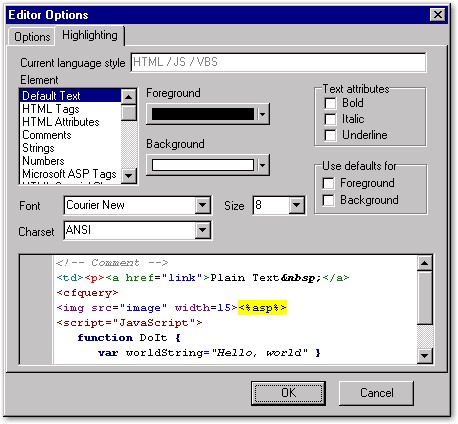Image resolution: width=458 pixels, height=424 pixels.
Task: Select Numbers element
Action: pyautogui.click(x=70, y=161)
